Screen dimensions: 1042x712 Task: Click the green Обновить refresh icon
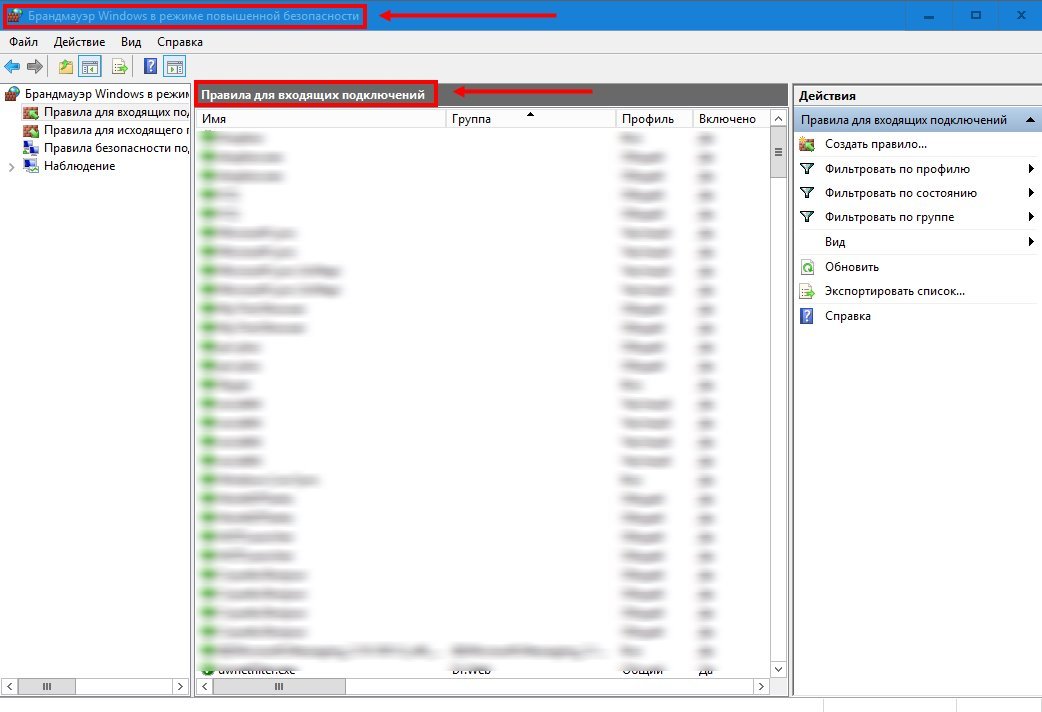pos(807,267)
